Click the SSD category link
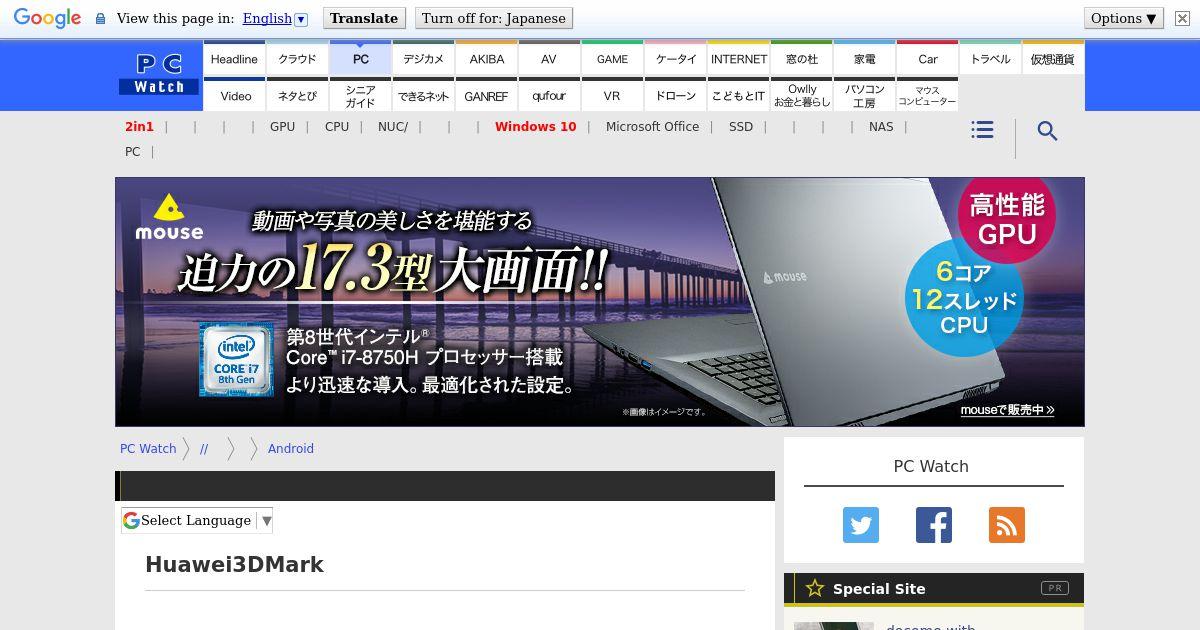This screenshot has height=630, width=1200. click(741, 127)
